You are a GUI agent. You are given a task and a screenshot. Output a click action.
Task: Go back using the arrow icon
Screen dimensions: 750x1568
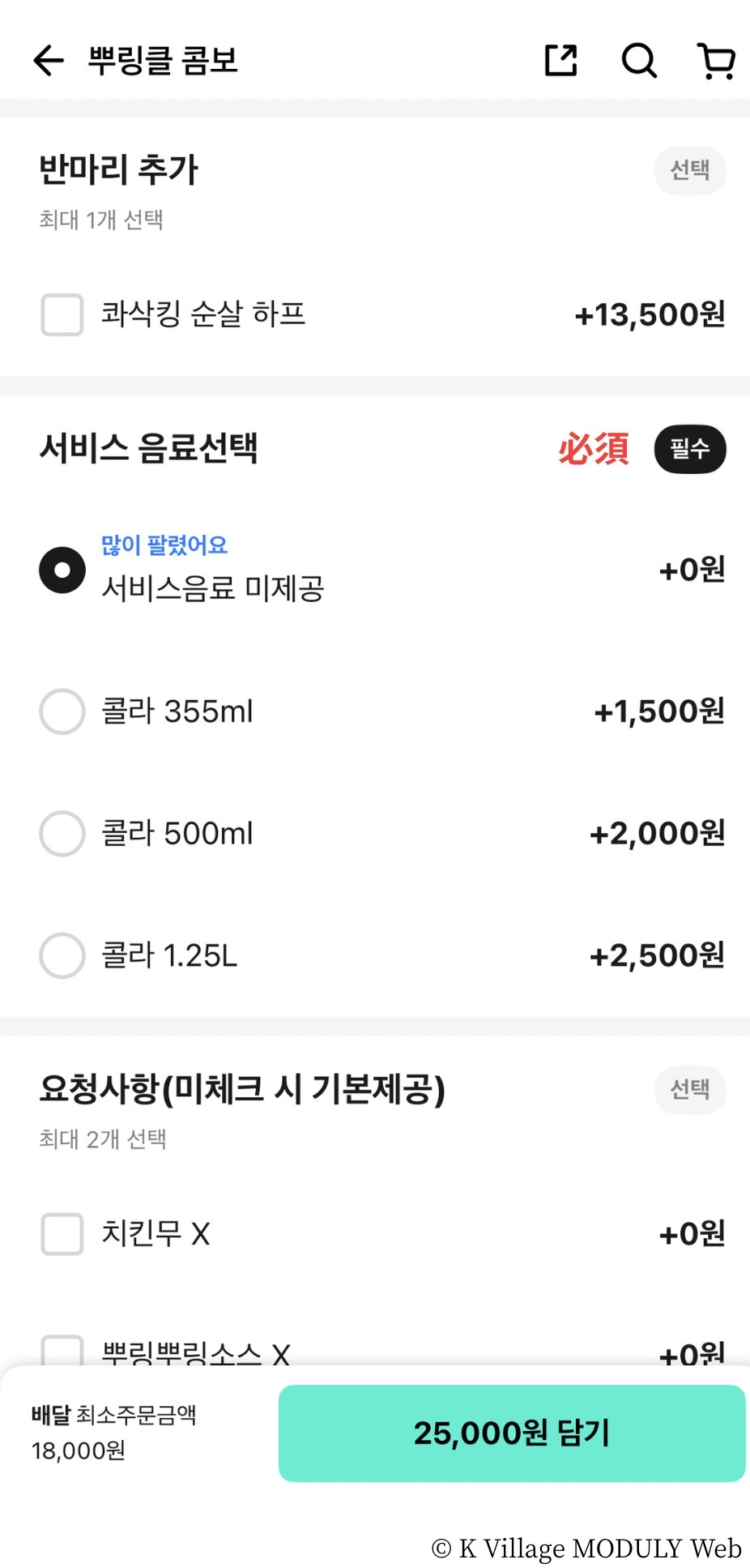point(49,61)
